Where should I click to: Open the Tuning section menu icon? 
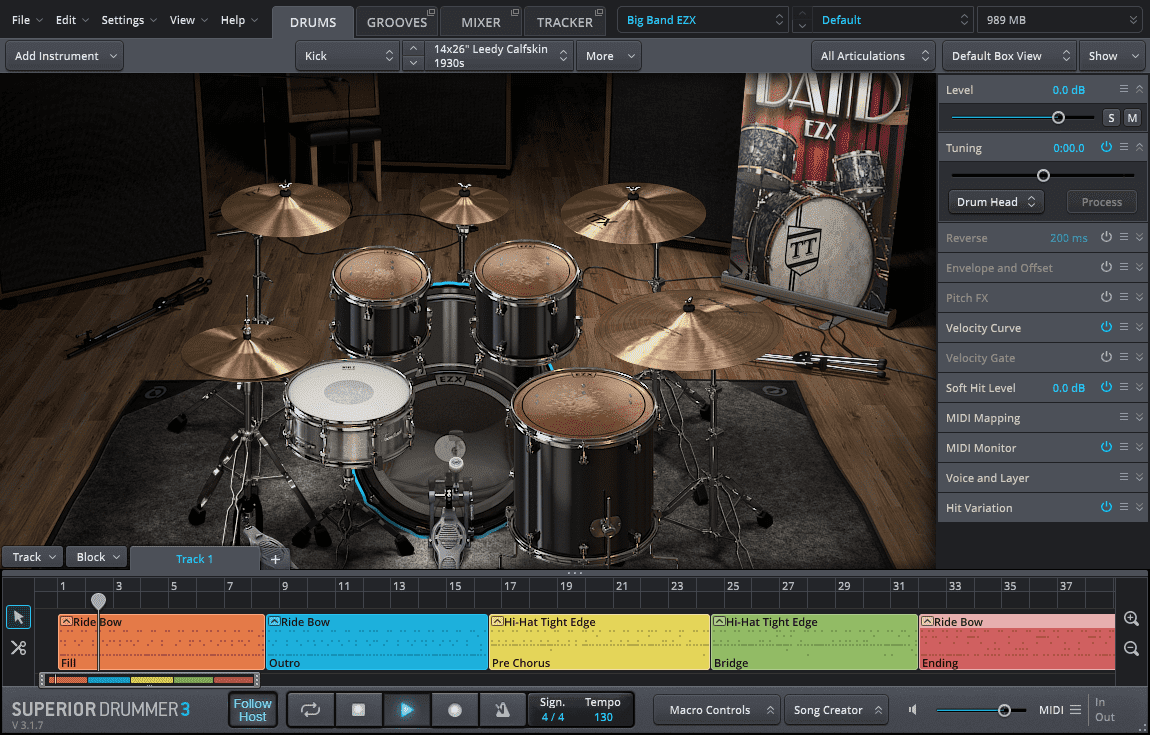(1124, 147)
